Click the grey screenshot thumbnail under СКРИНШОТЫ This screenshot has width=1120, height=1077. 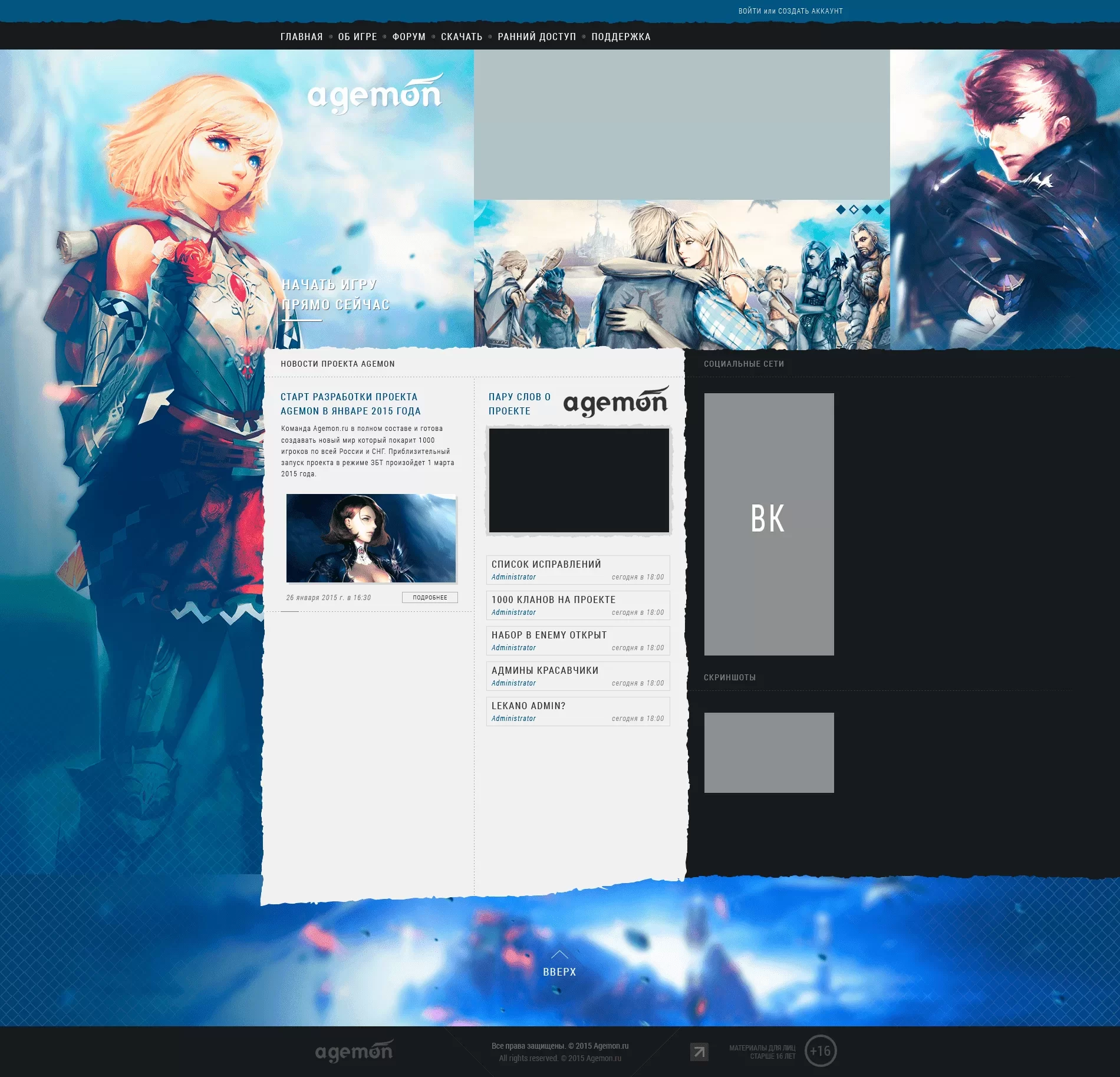769,753
